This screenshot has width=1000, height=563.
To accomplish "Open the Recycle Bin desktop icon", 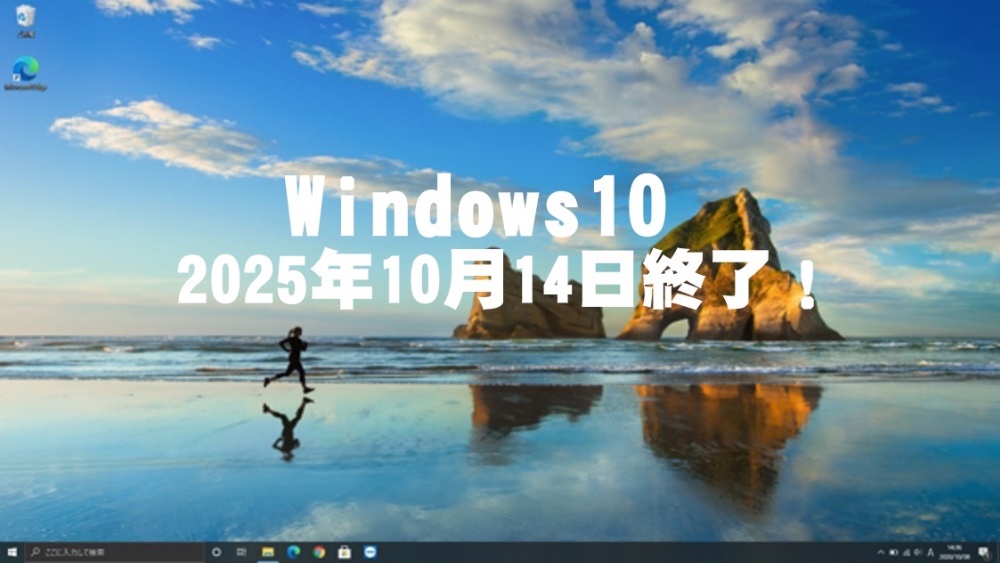I will coord(25,18).
